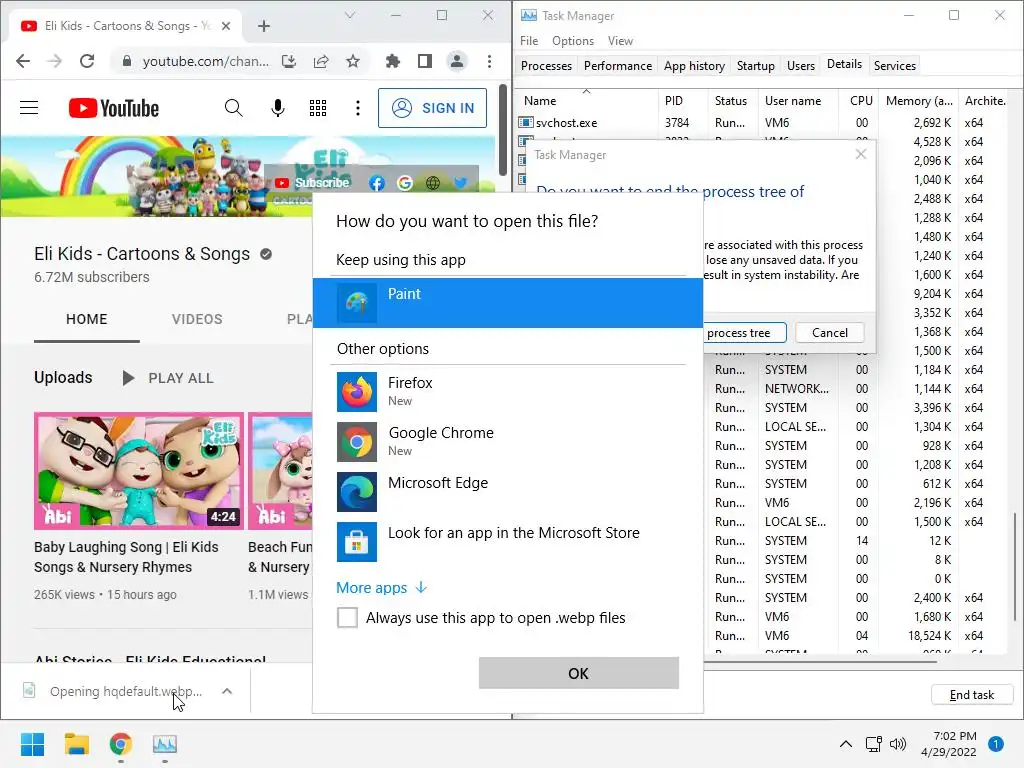Click the taskbar clock showing 7:02 PM
The height and width of the screenshot is (768, 1024).
948,744
